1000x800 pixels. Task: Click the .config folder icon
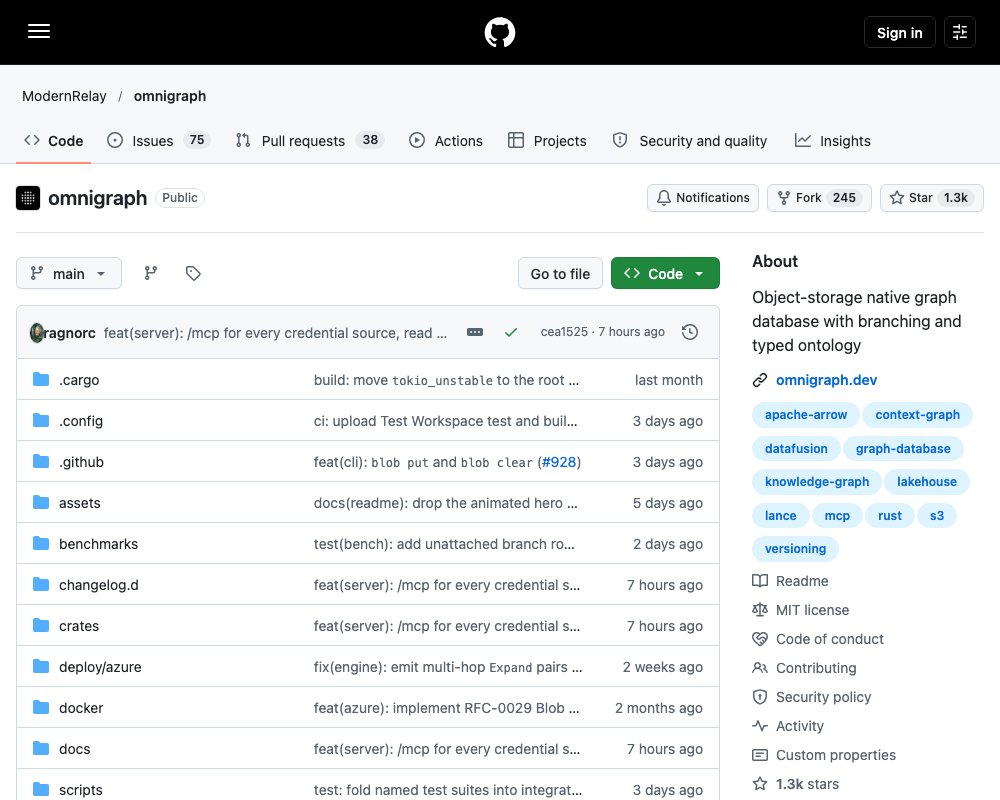coord(41,420)
